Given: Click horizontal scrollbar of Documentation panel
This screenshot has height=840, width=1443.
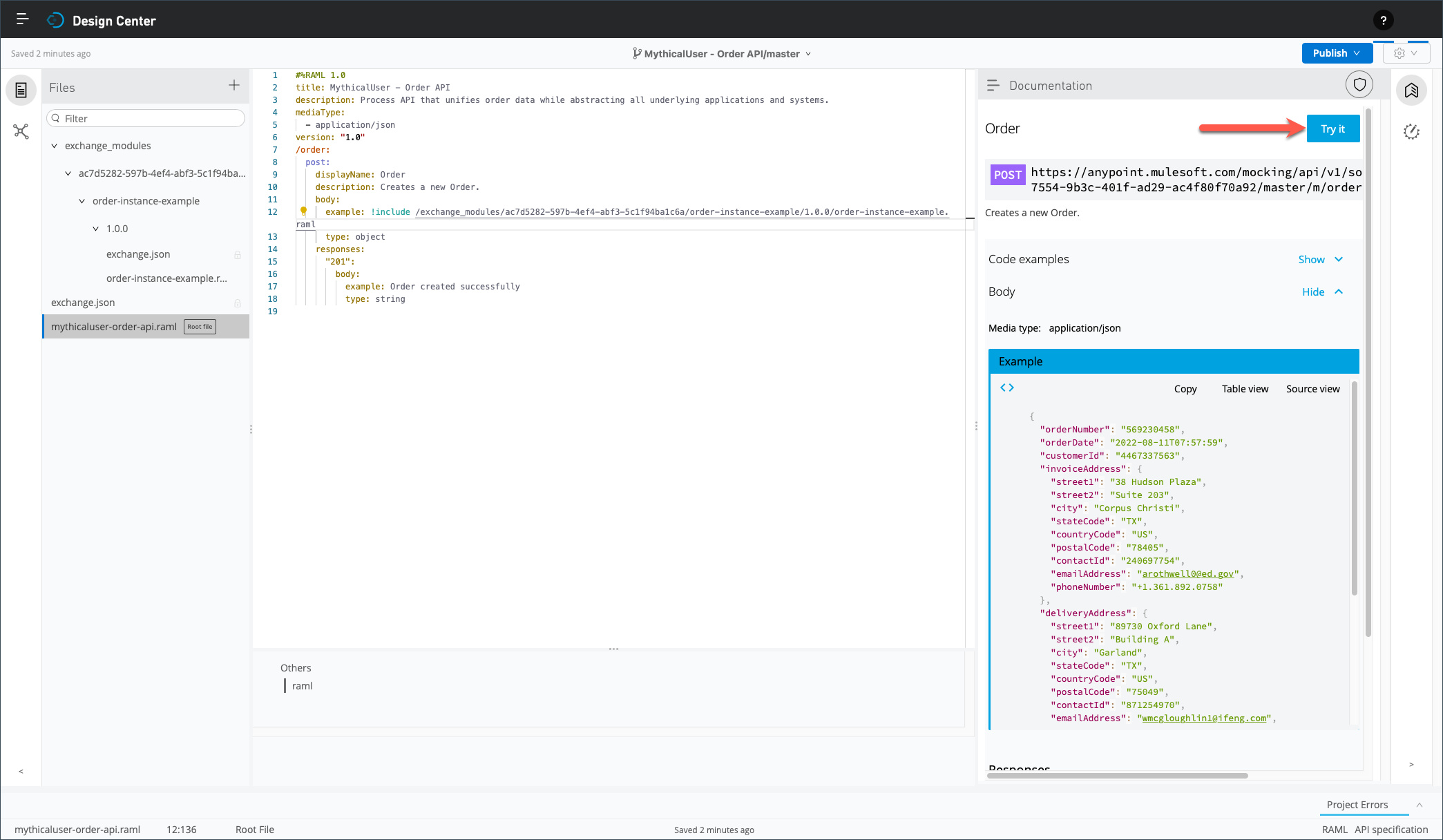Looking at the screenshot, I should pos(1118,776).
